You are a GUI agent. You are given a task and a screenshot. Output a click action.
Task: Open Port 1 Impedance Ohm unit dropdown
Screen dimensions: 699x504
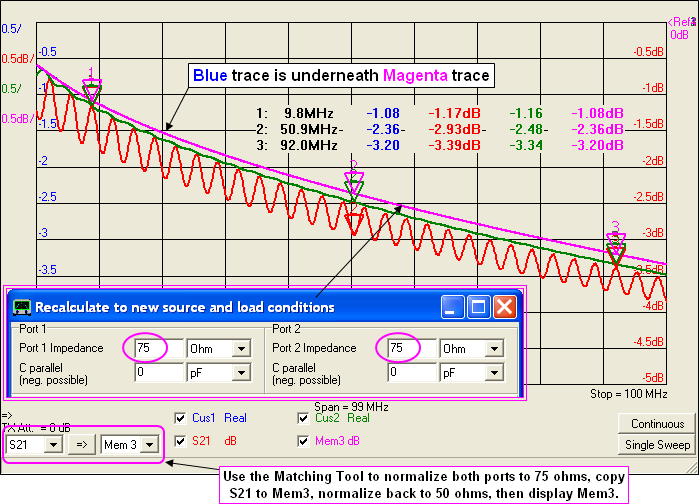[242, 349]
